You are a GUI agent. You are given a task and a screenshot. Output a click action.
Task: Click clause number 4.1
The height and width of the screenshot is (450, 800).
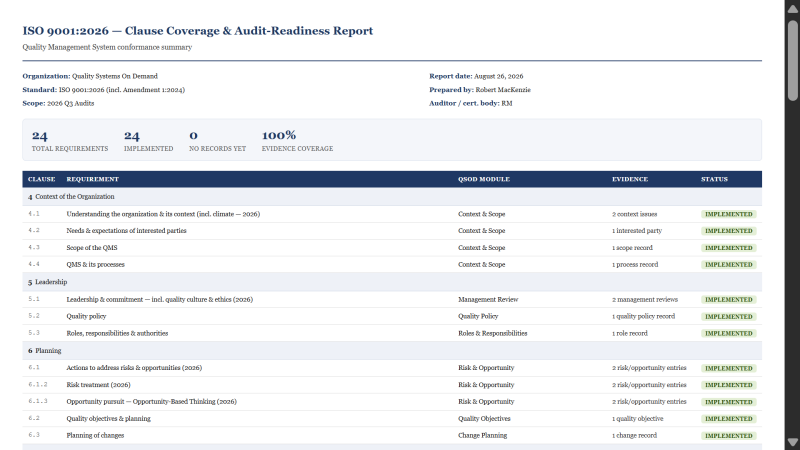[x=34, y=214]
